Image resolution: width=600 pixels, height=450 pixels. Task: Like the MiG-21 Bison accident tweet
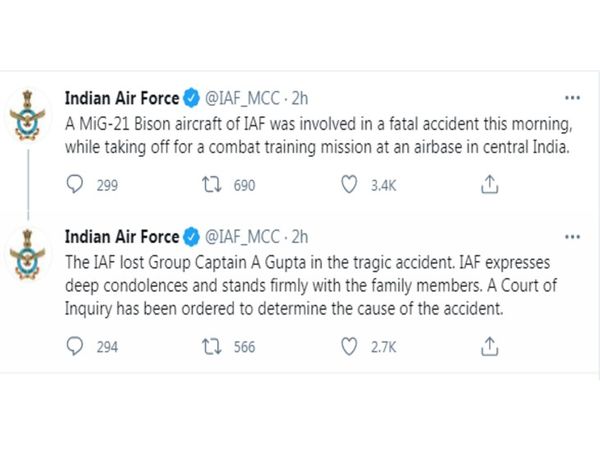tap(349, 184)
